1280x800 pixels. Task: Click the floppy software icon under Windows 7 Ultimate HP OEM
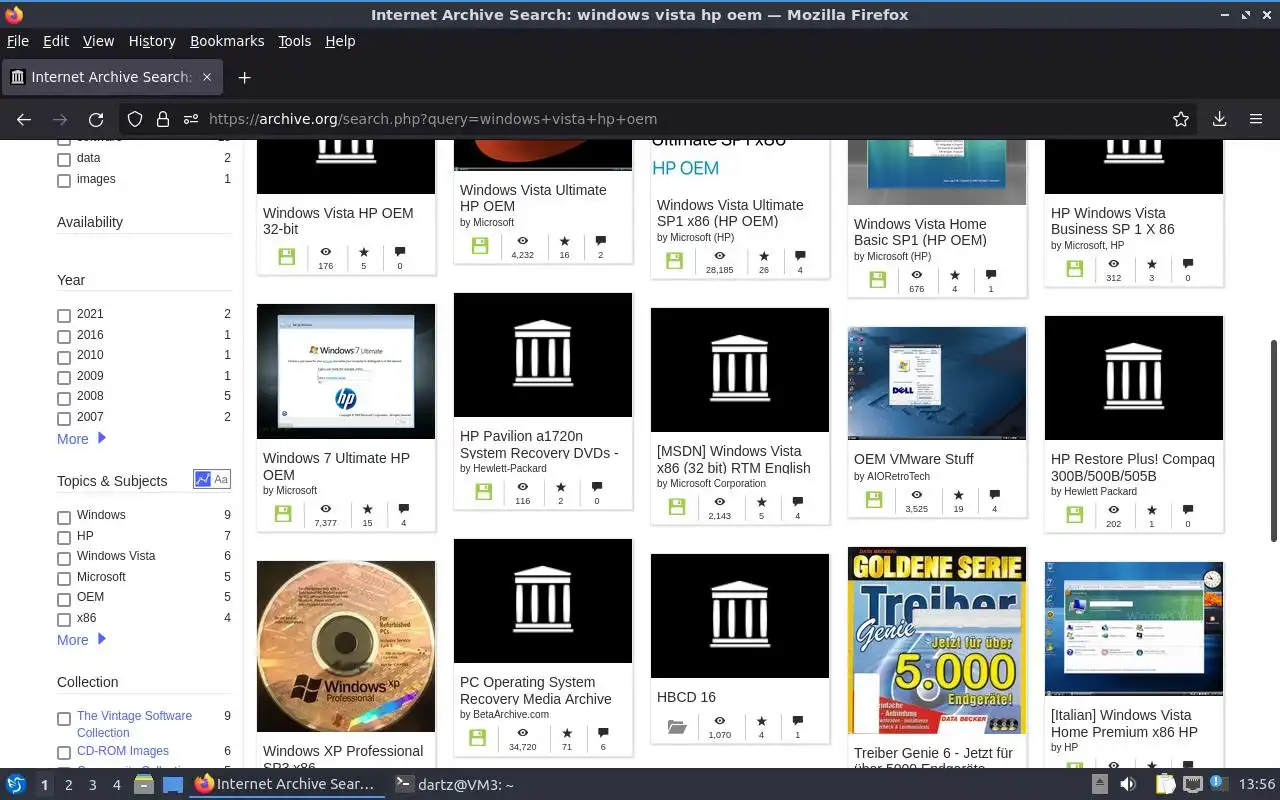pyautogui.click(x=283, y=513)
